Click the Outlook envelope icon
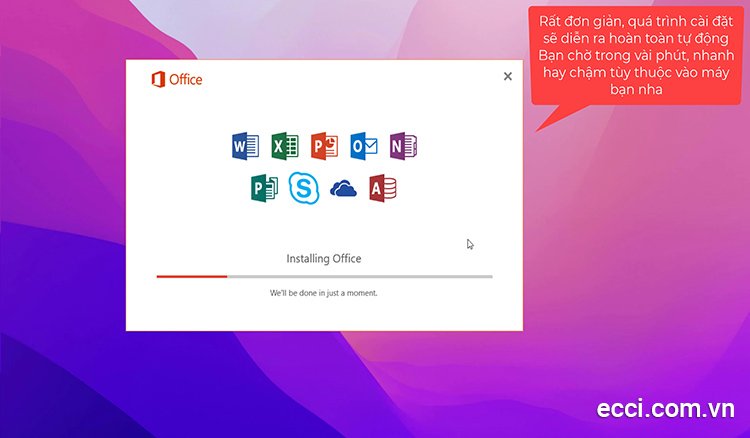Screen dimensions: 750x438 (364, 146)
